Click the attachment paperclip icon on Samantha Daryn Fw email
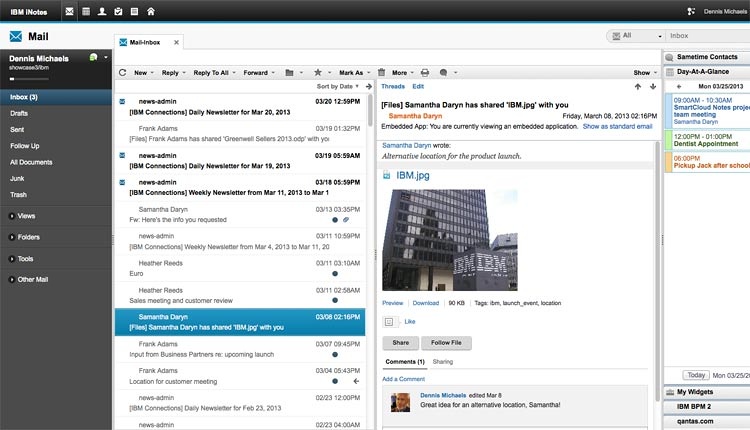750x430 pixels. 346,220
